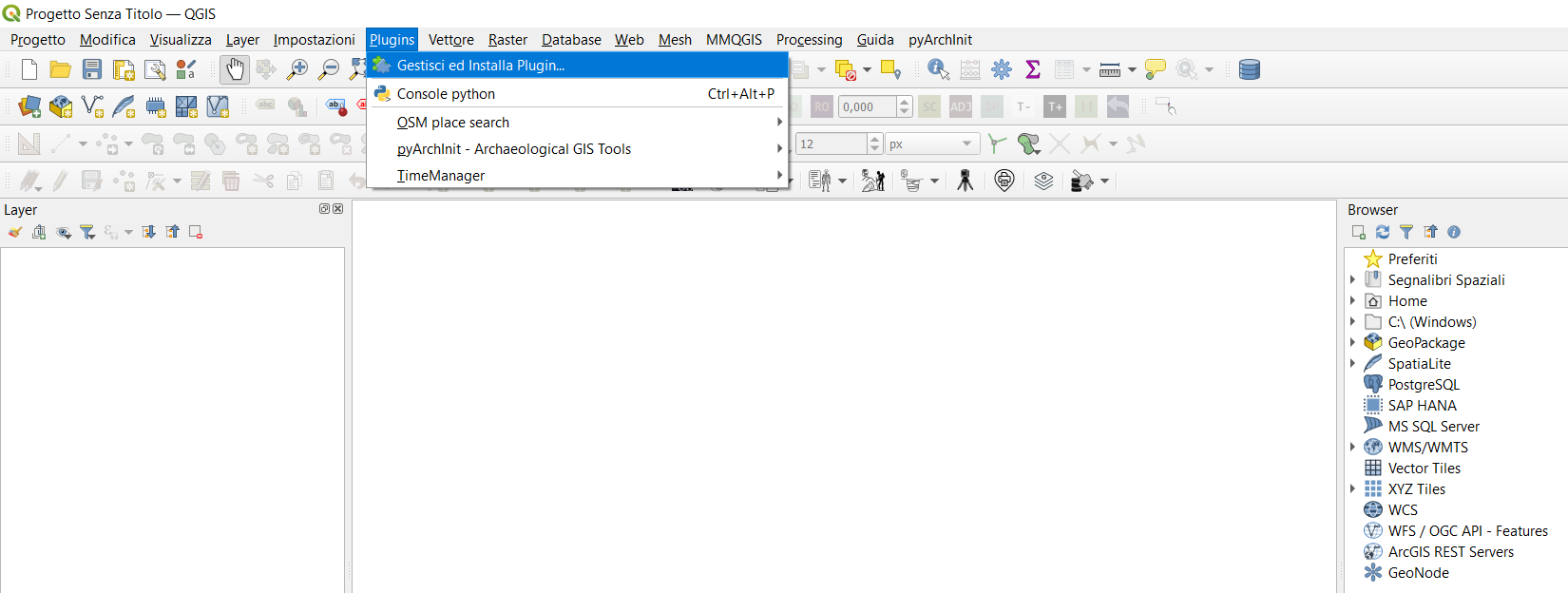Viewport: 1568px width, 593px height.
Task: Float the Layer panel with undock button
Action: 324,209
